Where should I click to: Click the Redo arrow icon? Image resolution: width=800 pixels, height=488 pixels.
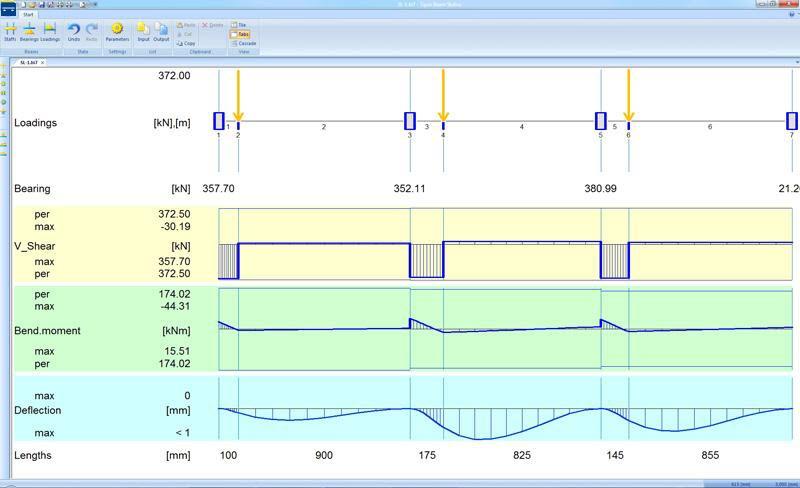[x=91, y=32]
